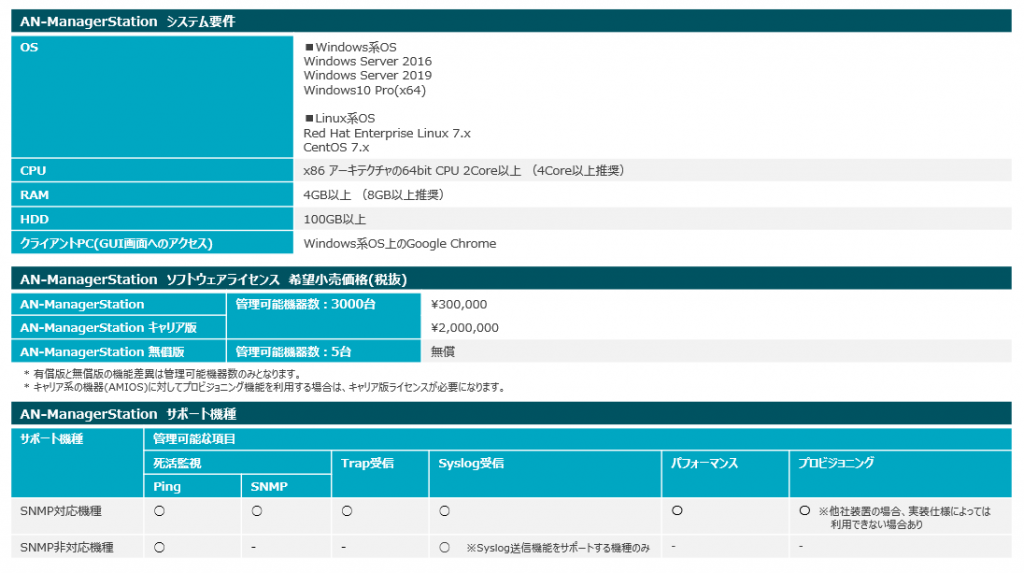Click 'Windows Server 2019' text

click(x=367, y=76)
